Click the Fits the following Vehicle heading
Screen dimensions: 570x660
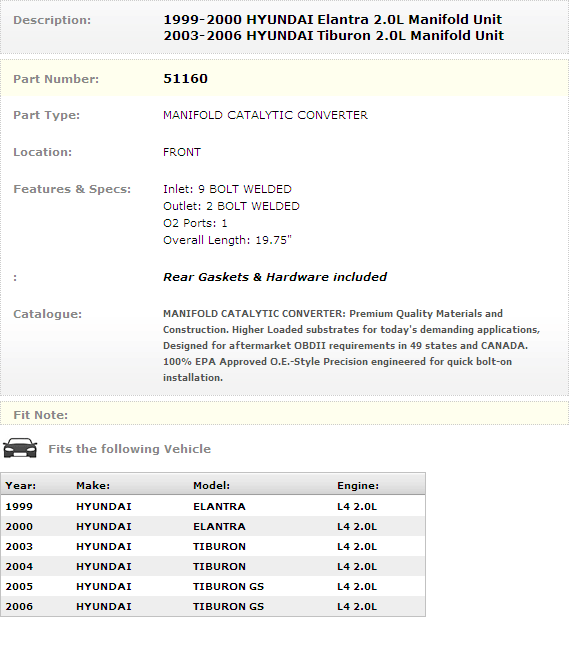(129, 449)
